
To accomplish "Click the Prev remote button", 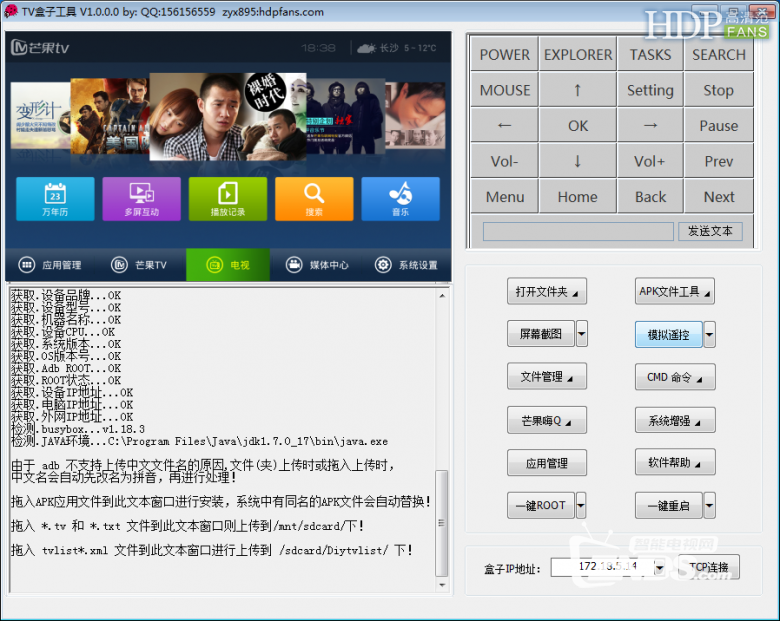I will click(x=719, y=161).
